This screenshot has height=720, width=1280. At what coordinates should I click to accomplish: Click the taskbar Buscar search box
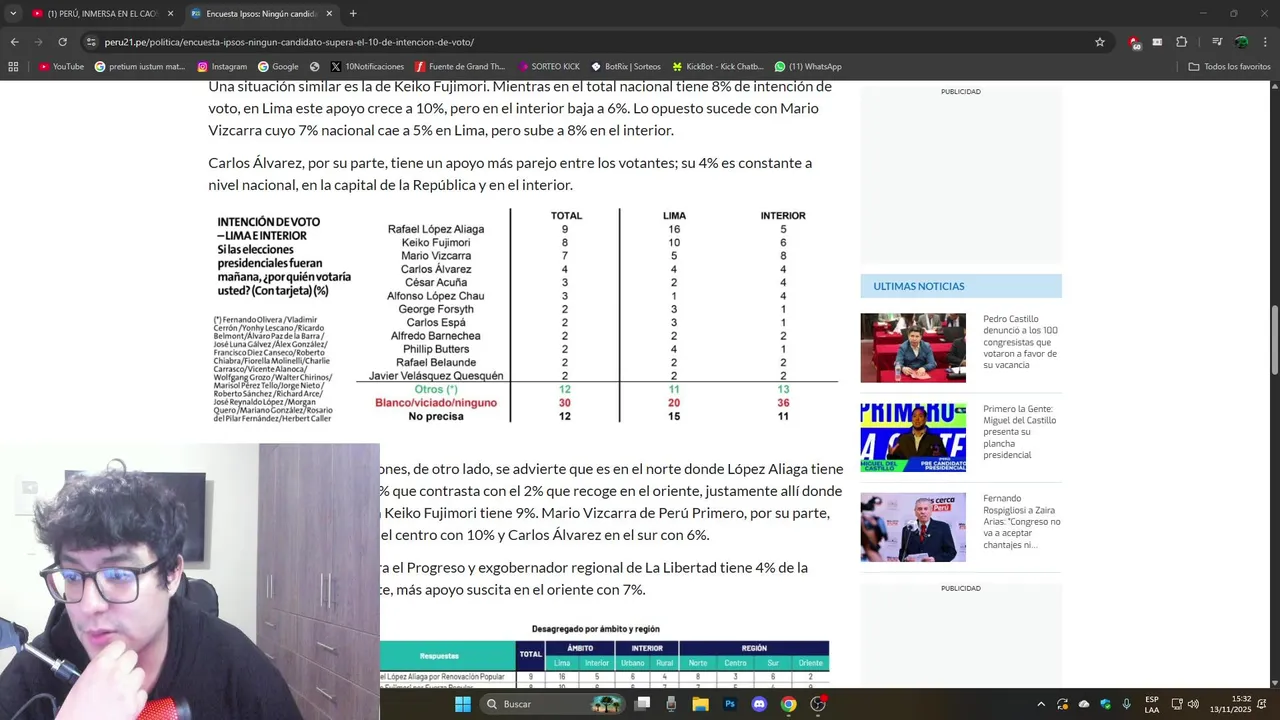(x=551, y=704)
